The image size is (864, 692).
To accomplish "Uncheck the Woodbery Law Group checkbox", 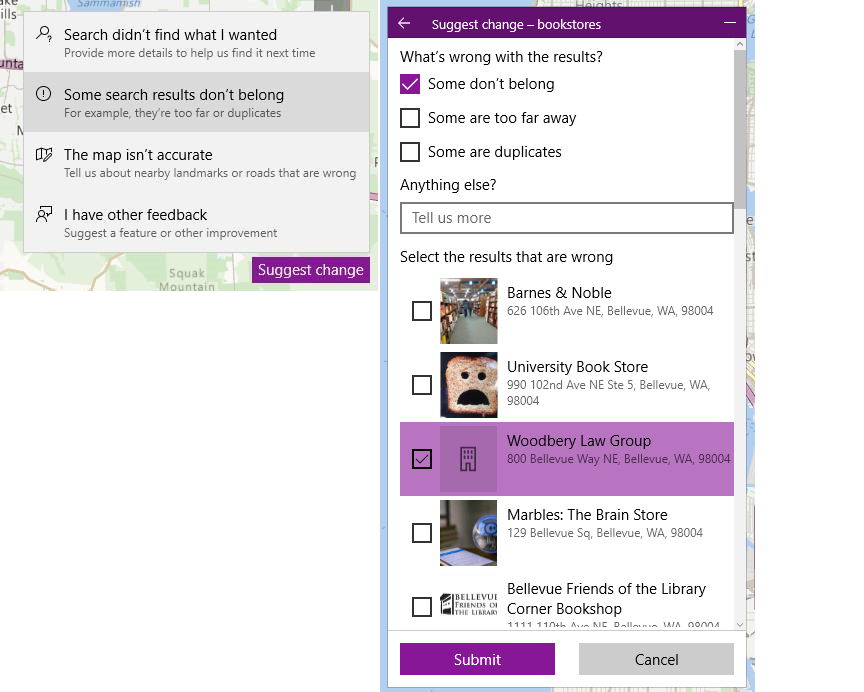I will click(x=422, y=459).
